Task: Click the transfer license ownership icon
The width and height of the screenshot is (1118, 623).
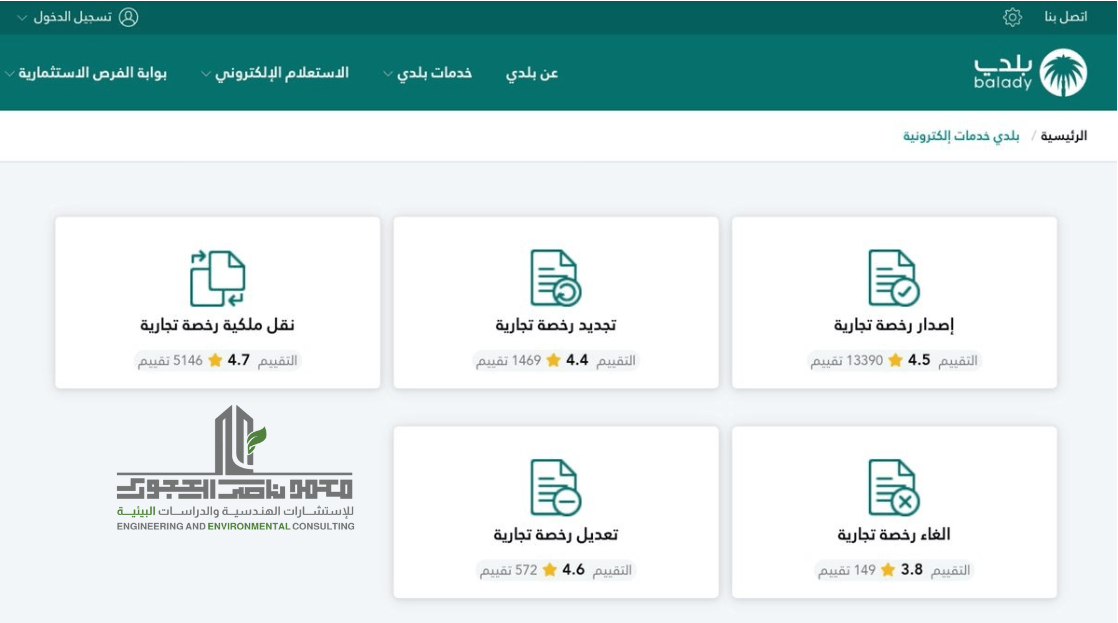Action: coord(217,278)
